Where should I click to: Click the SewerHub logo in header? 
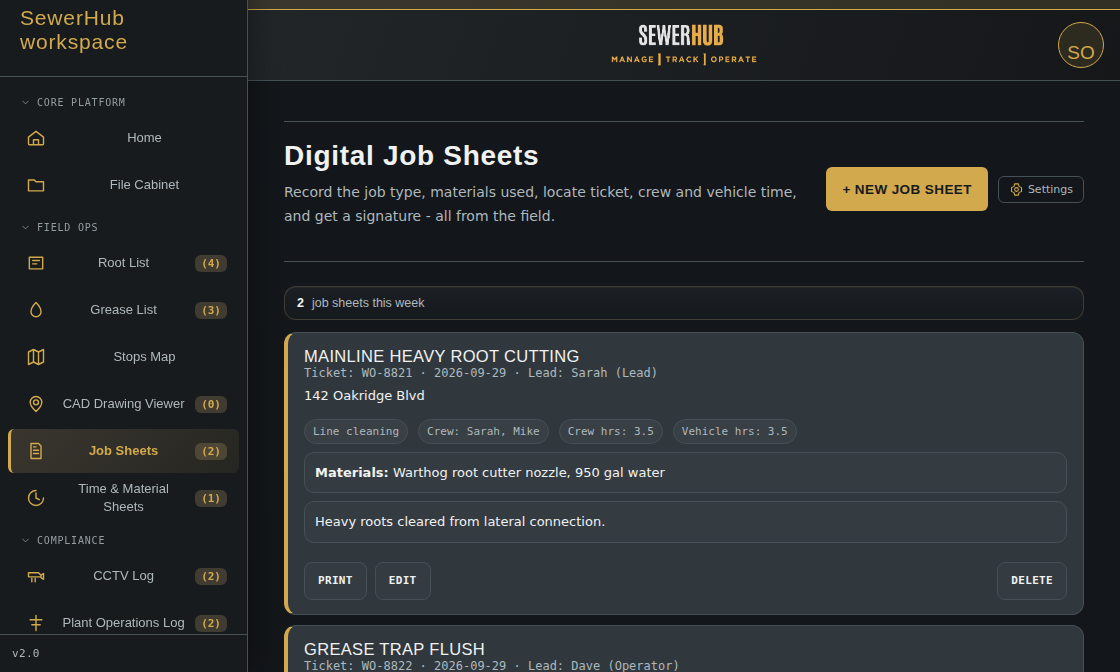(684, 44)
